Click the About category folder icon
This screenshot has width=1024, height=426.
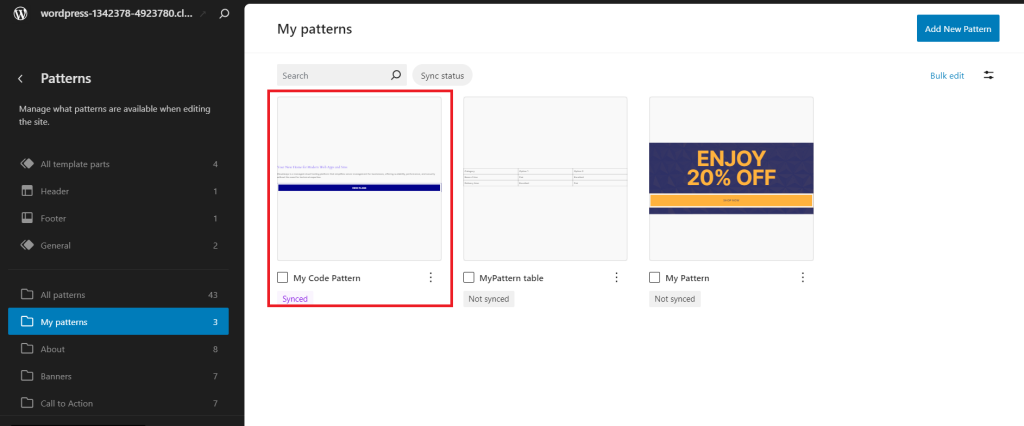coord(27,349)
